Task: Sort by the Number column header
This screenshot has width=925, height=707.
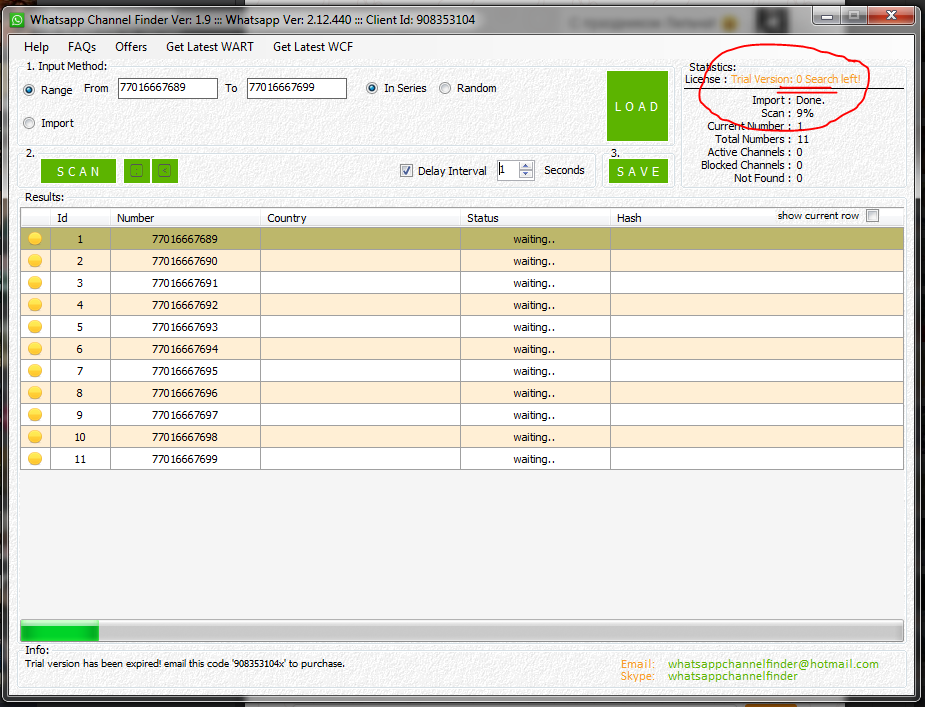Action: pyautogui.click(x=185, y=218)
